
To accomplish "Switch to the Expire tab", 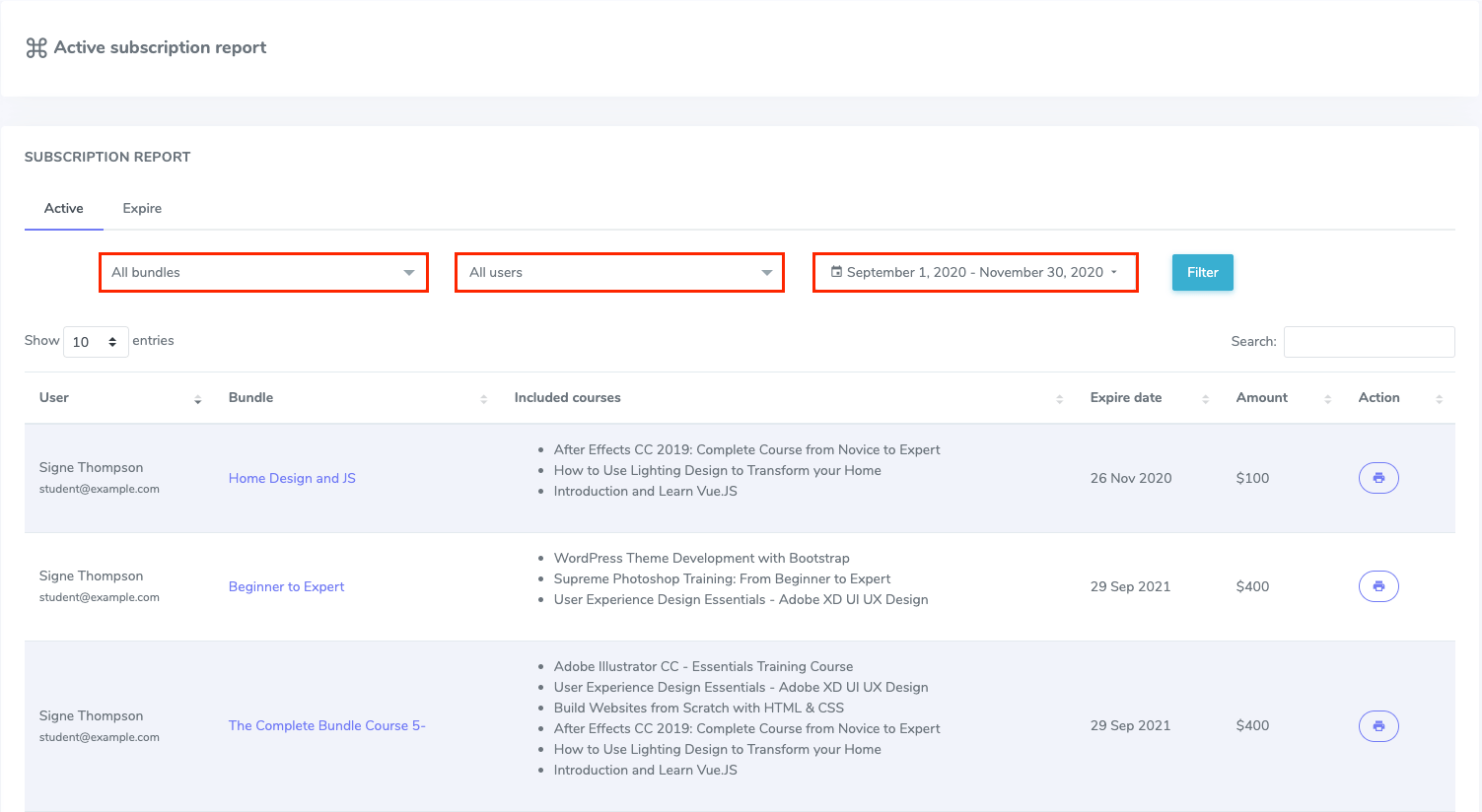I will (142, 209).
